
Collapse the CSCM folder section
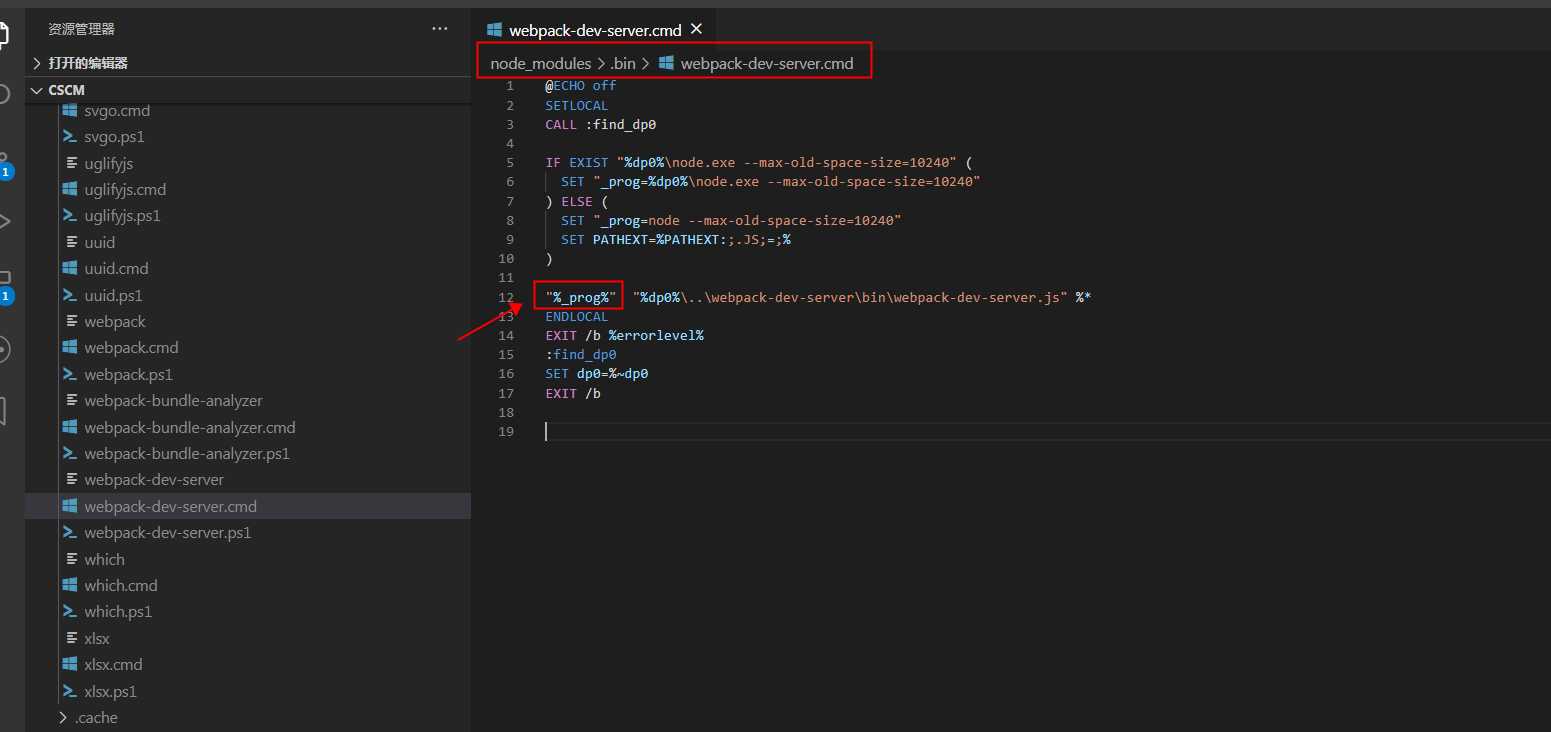pyautogui.click(x=248, y=90)
